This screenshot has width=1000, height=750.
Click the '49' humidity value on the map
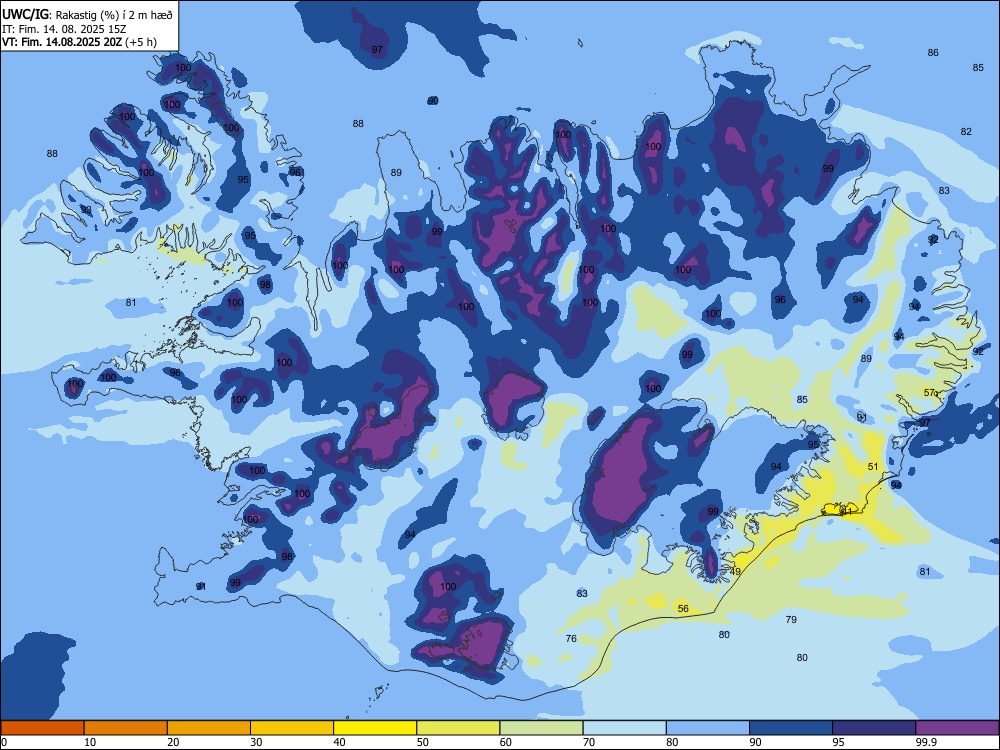pos(735,571)
